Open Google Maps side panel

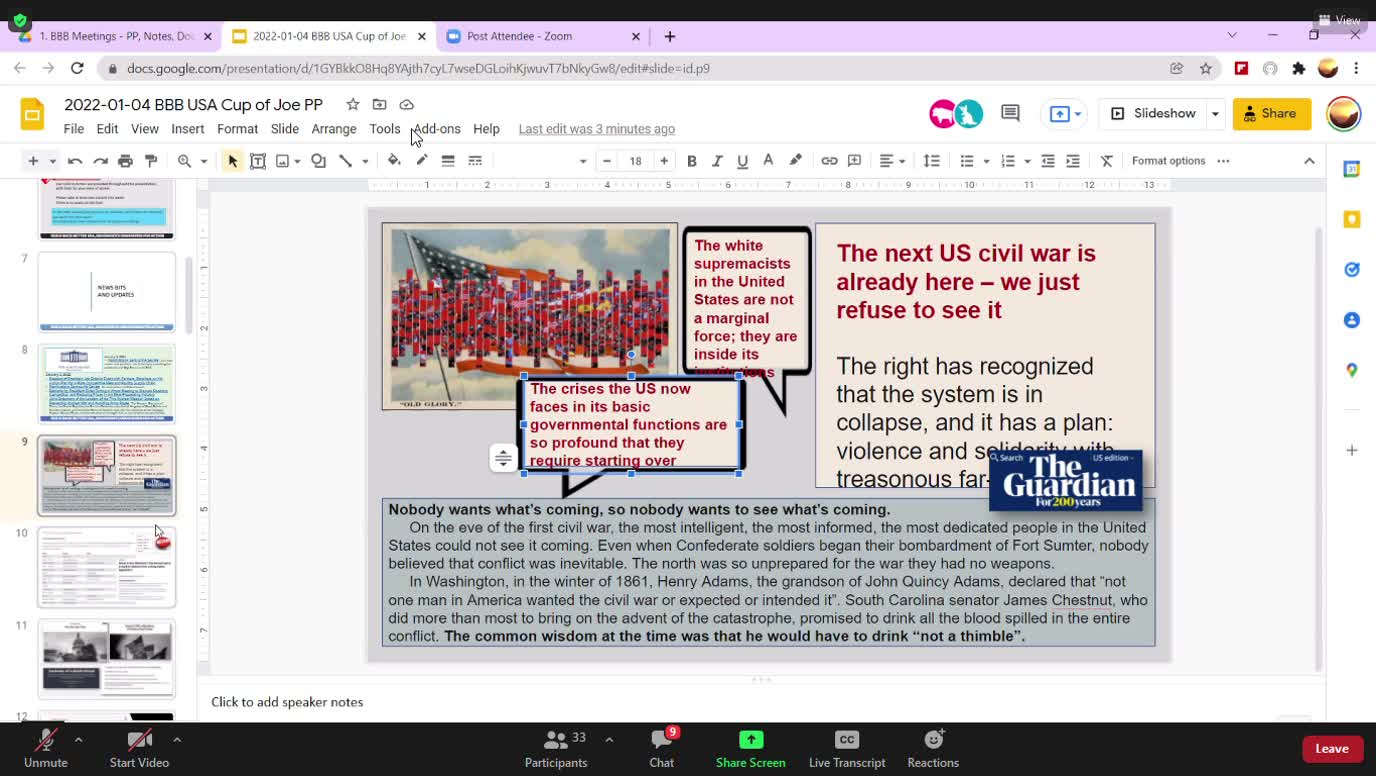1352,370
